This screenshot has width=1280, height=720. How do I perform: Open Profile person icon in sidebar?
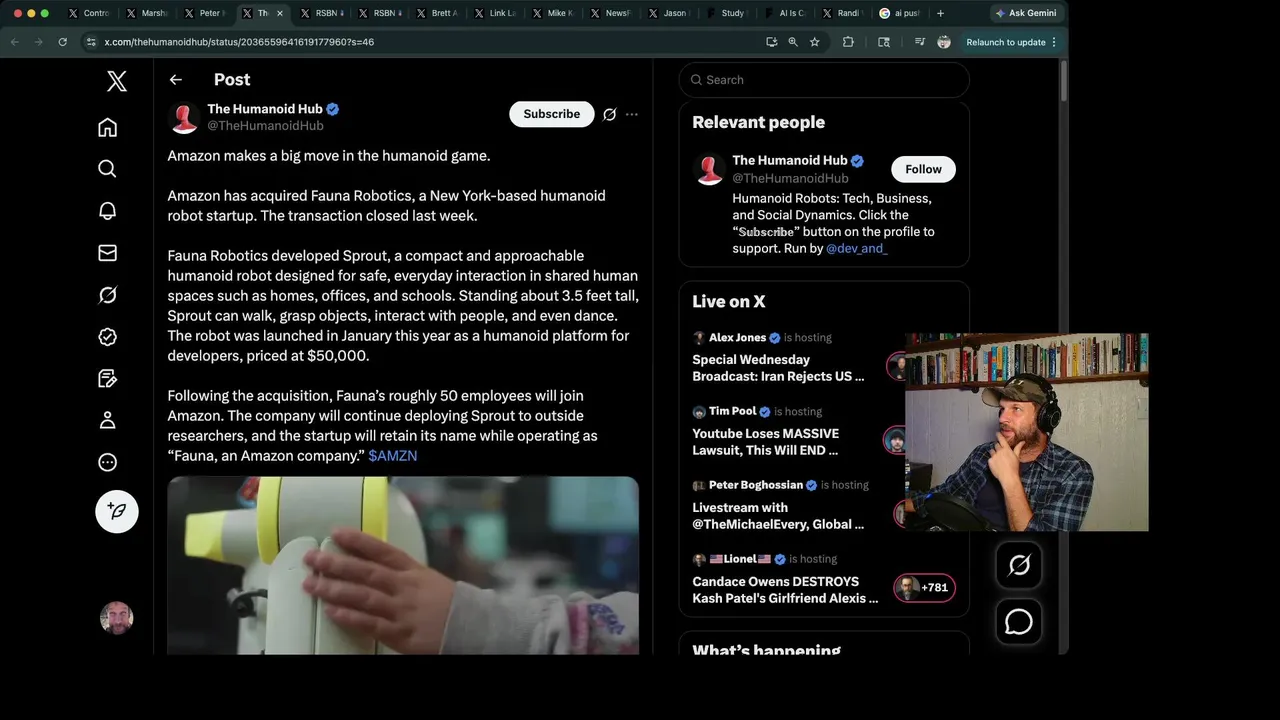[108, 420]
